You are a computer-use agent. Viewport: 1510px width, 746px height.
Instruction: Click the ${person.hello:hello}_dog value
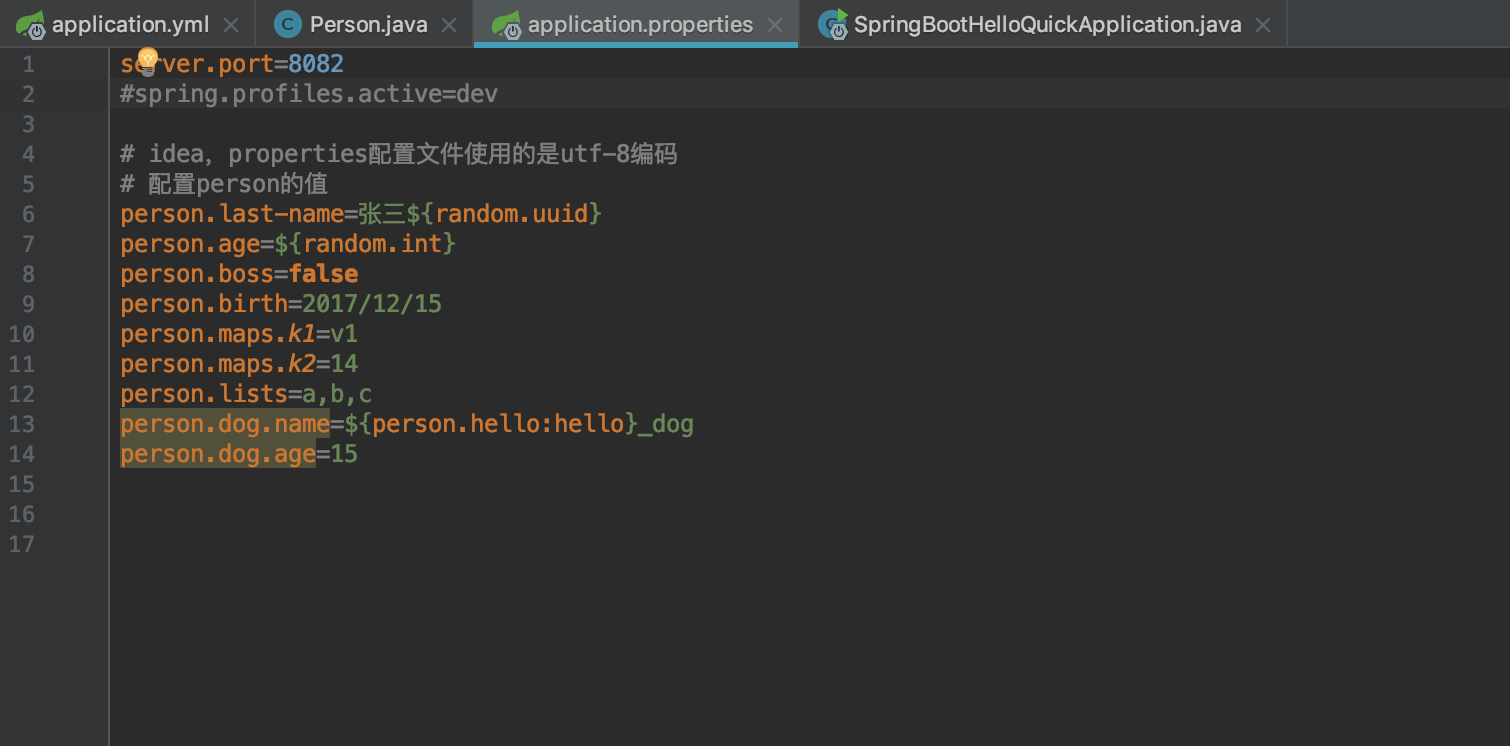[519, 424]
